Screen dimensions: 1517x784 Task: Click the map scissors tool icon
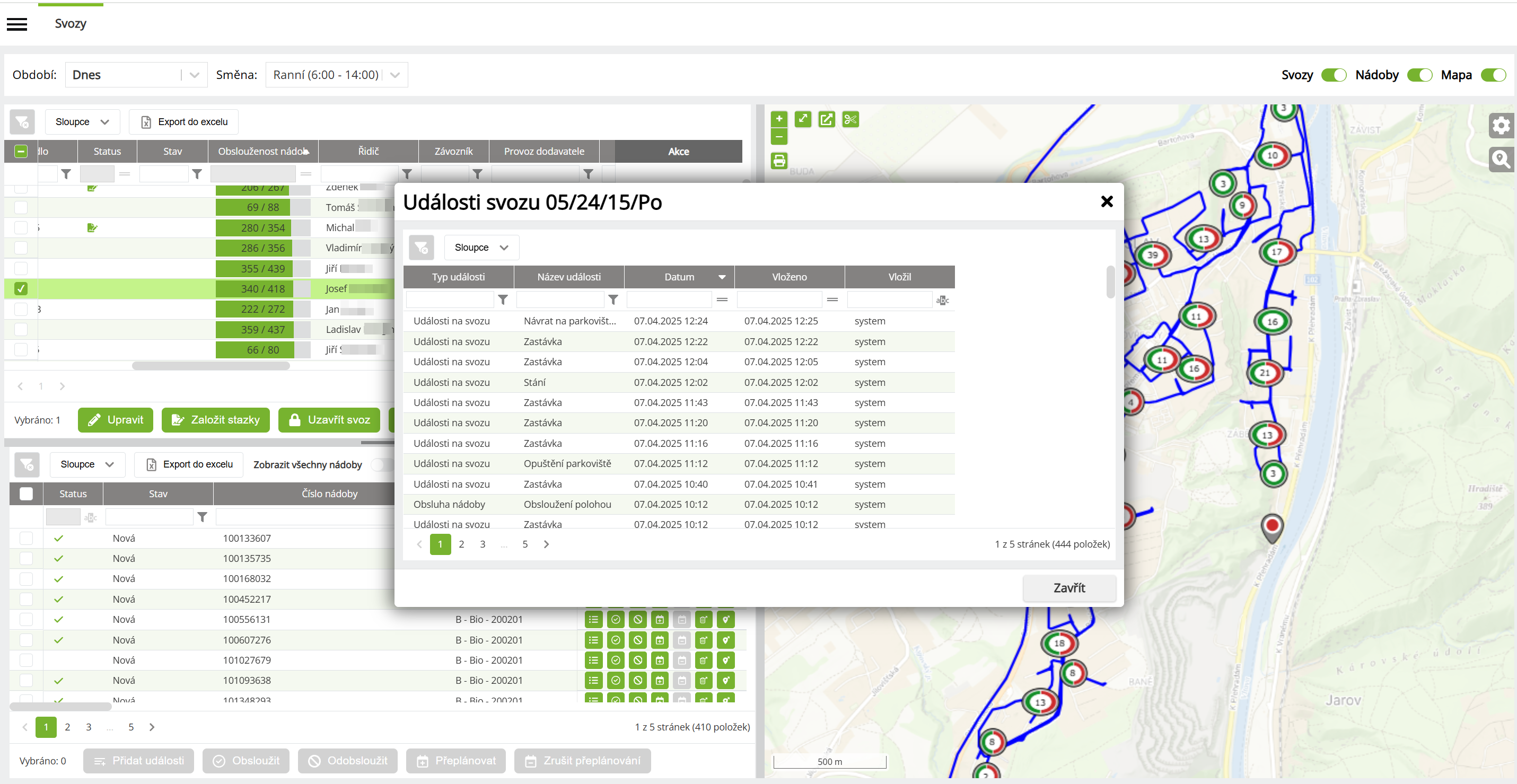tap(850, 119)
